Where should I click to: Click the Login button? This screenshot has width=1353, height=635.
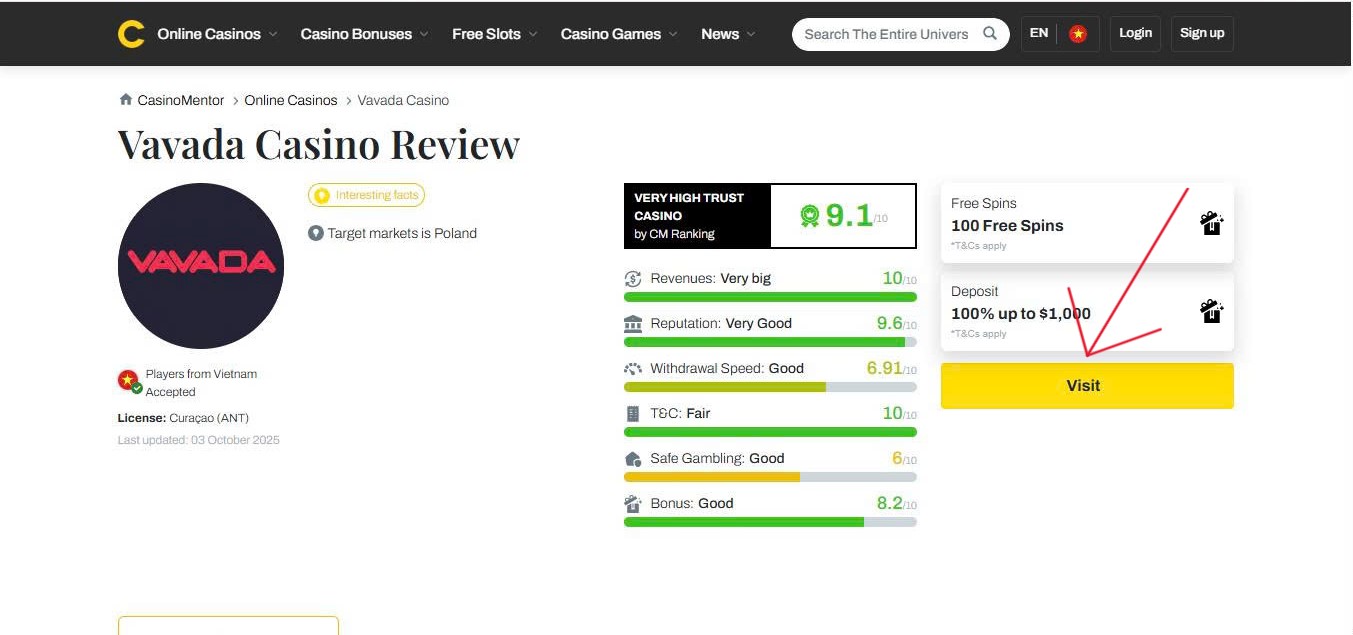click(x=1135, y=33)
